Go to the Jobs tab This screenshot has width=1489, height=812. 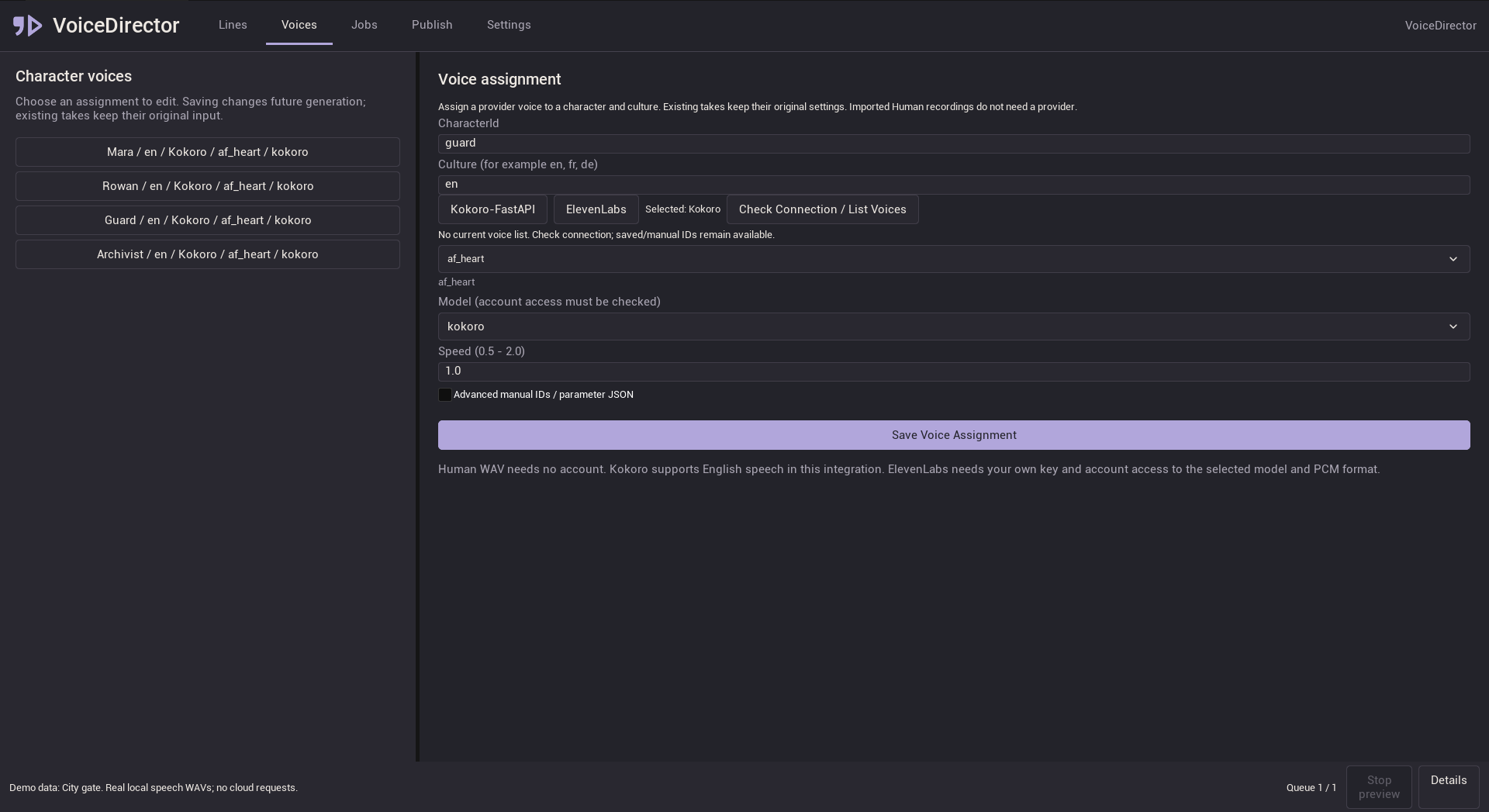[x=364, y=25]
